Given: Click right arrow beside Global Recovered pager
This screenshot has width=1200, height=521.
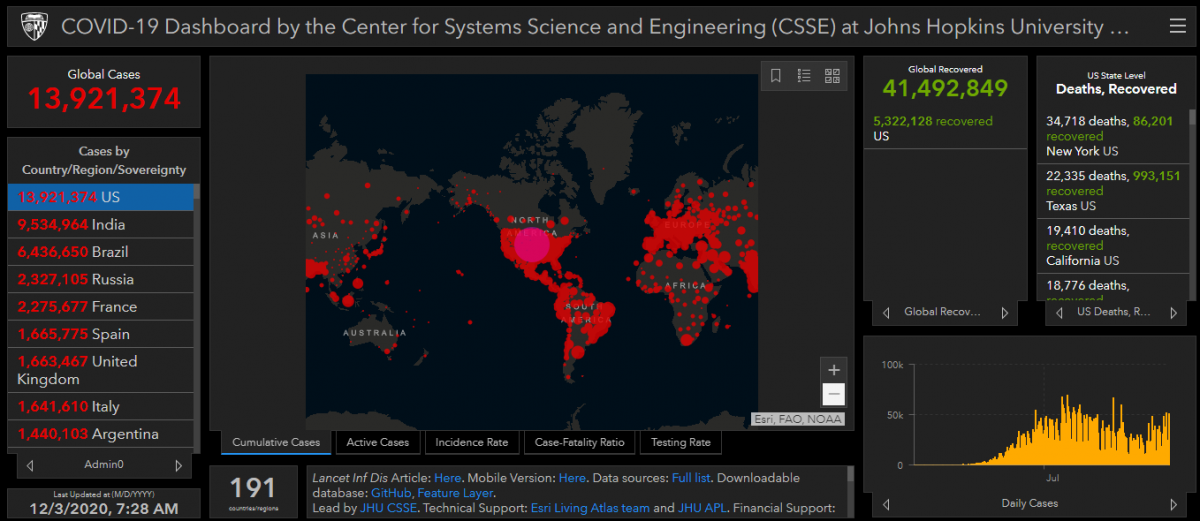Looking at the screenshot, I should pos(1005,312).
